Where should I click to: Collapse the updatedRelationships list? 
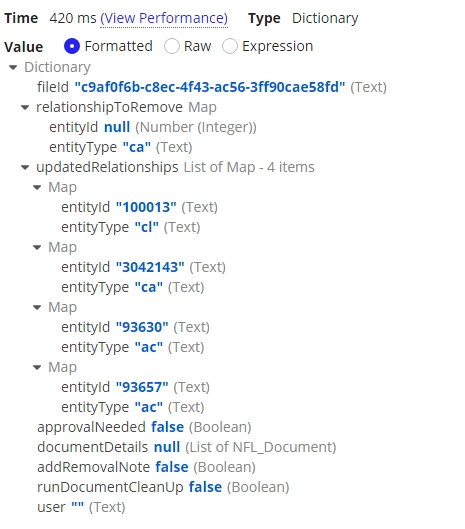click(x=25, y=167)
